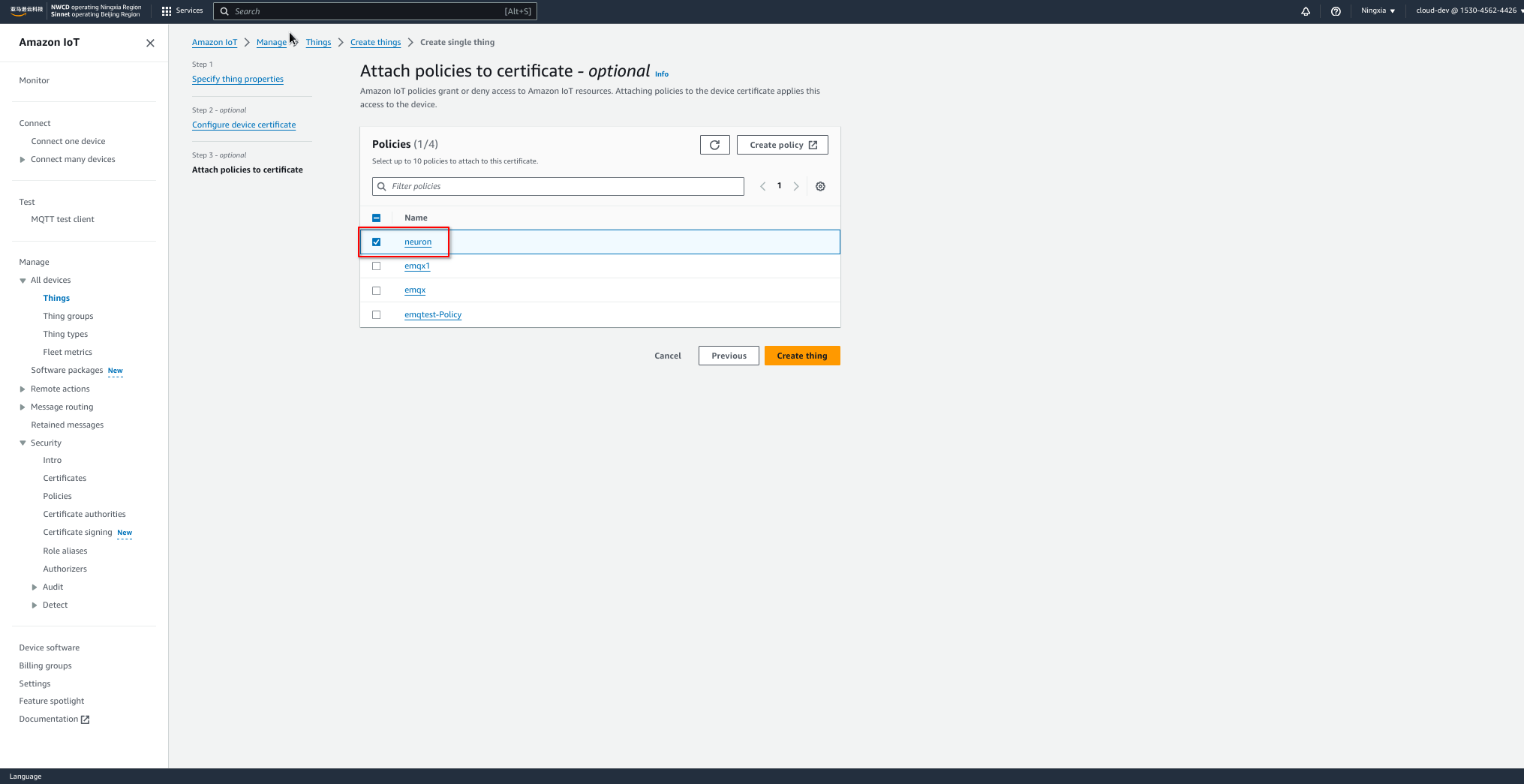Click the Create thing button
The width and height of the screenshot is (1524, 784).
(801, 356)
